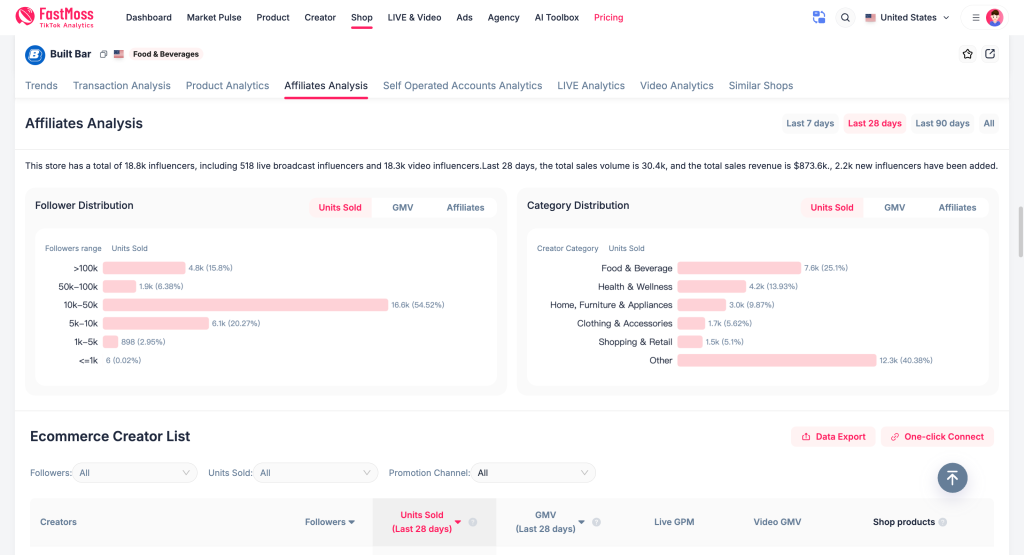The width and height of the screenshot is (1024, 555).
Task: Click the Other category bar
Action: (x=776, y=360)
